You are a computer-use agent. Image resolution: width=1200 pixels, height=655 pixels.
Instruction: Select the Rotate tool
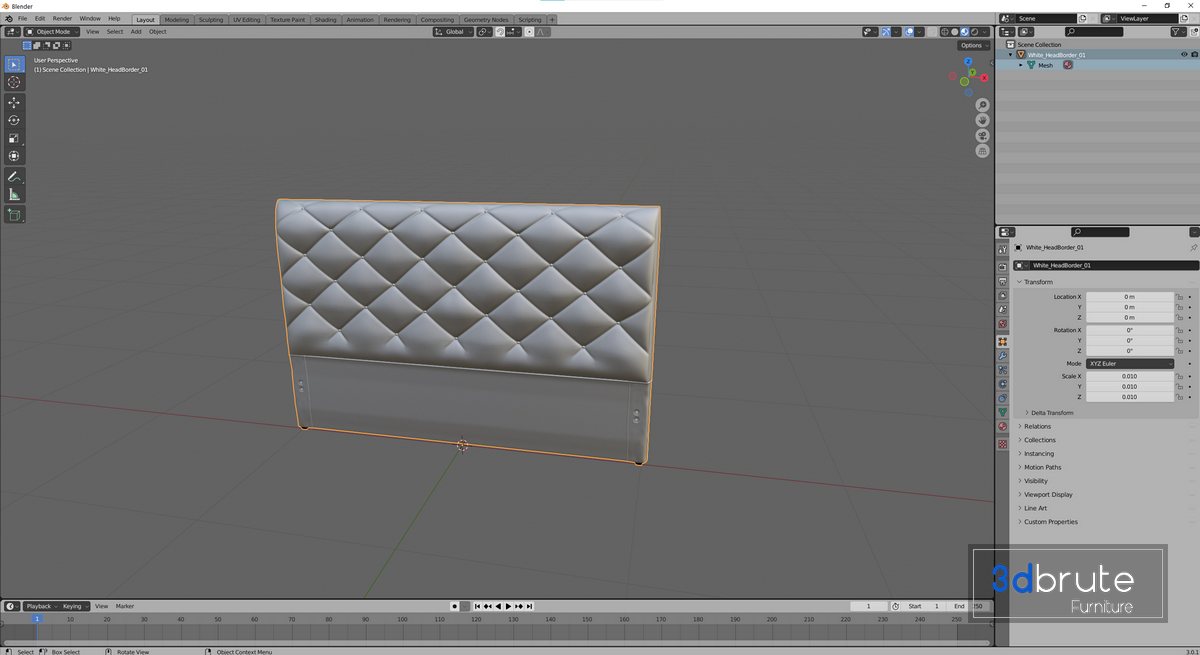[x=14, y=120]
